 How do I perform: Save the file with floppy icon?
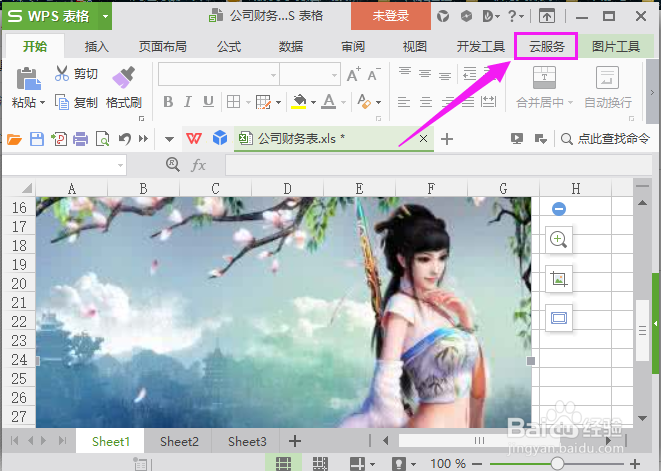pos(37,139)
